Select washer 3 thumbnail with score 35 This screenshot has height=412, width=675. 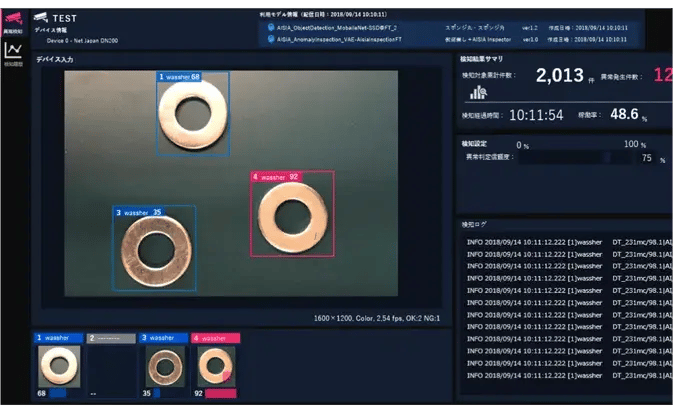164,366
